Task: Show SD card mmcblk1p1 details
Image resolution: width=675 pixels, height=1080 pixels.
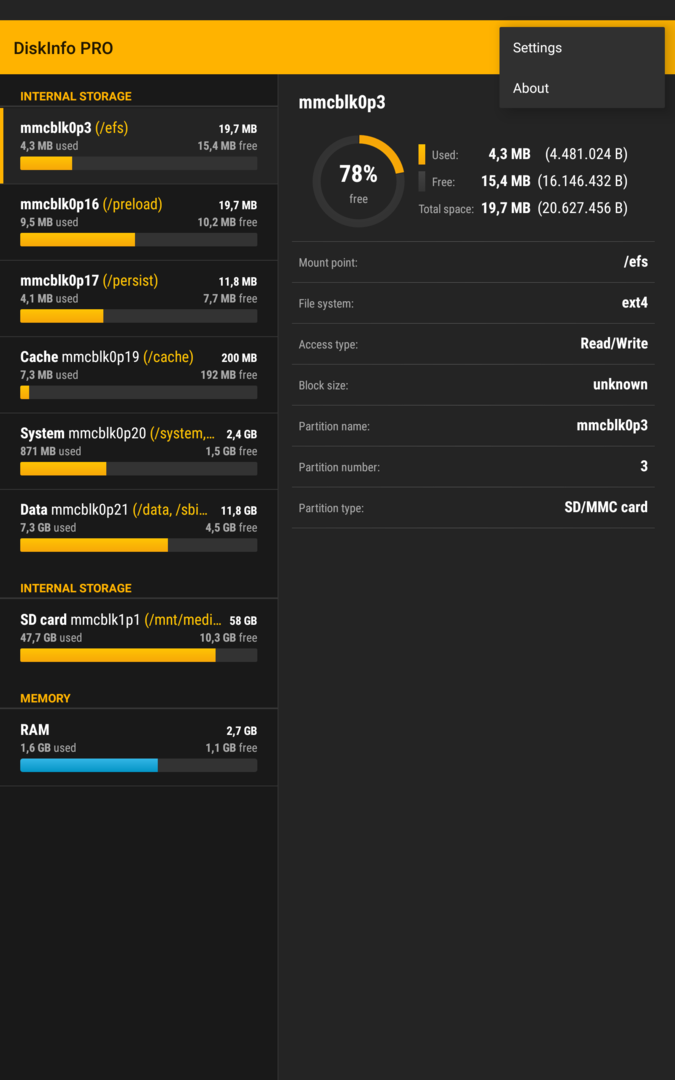Action: click(x=138, y=638)
